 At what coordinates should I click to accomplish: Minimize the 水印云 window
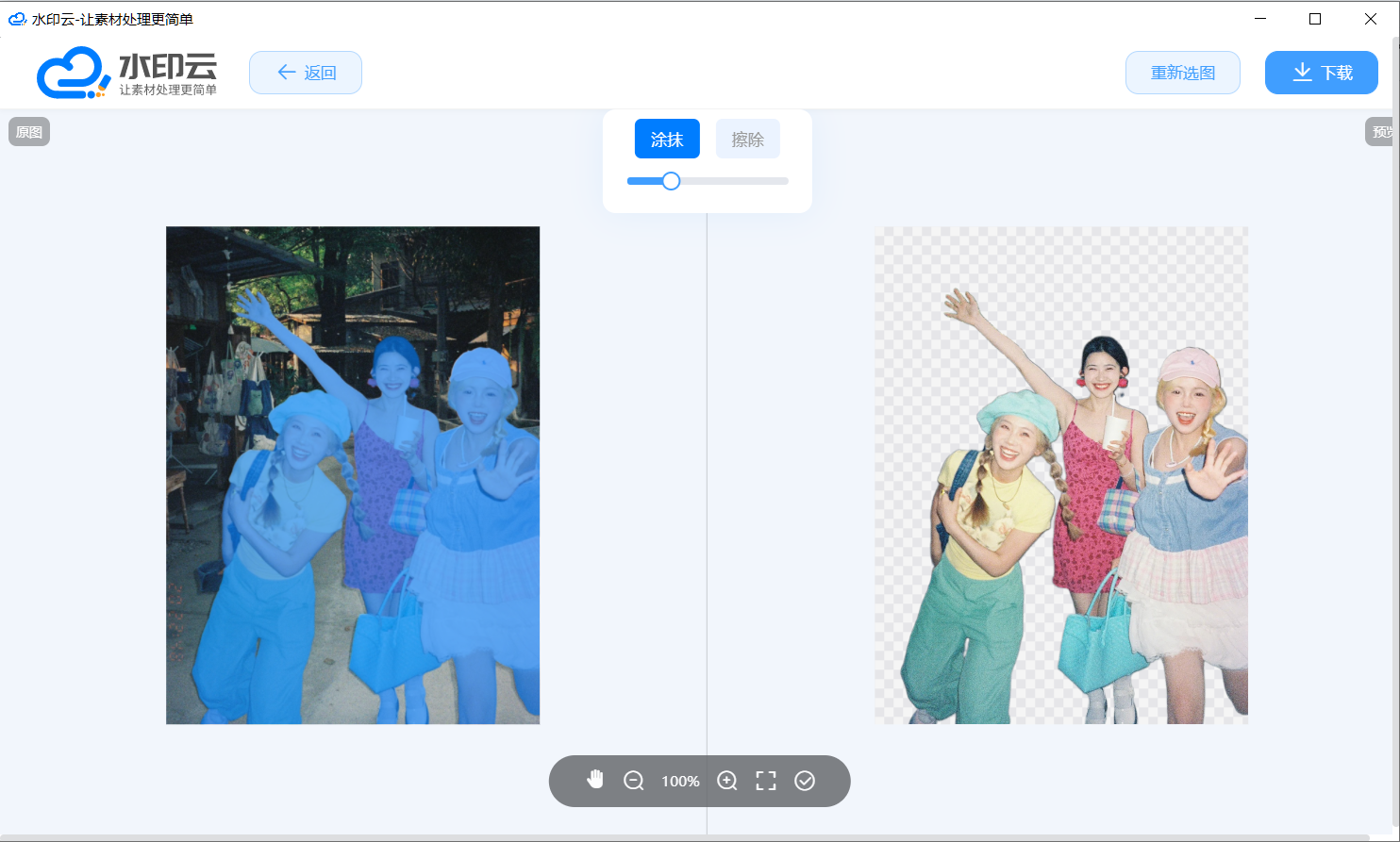click(1260, 19)
